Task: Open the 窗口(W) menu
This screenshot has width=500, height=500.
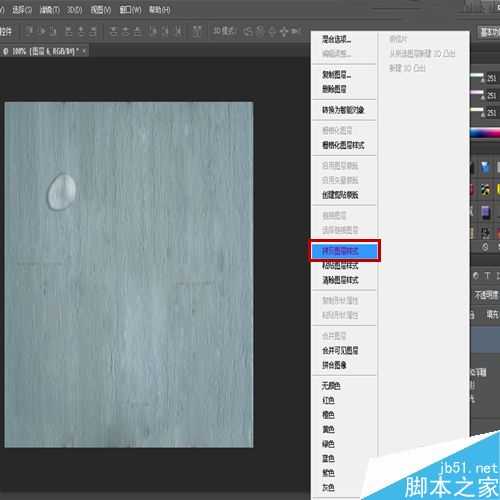Action: (130, 10)
